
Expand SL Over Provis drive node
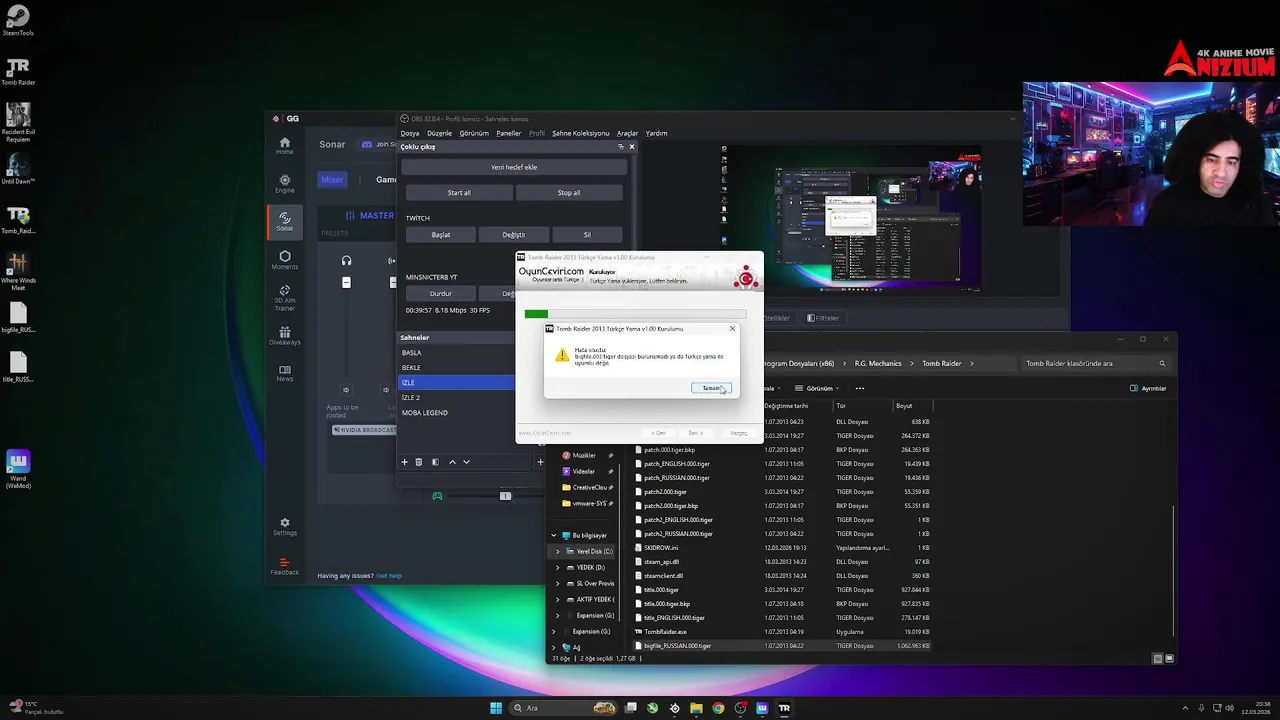pyautogui.click(x=558, y=584)
